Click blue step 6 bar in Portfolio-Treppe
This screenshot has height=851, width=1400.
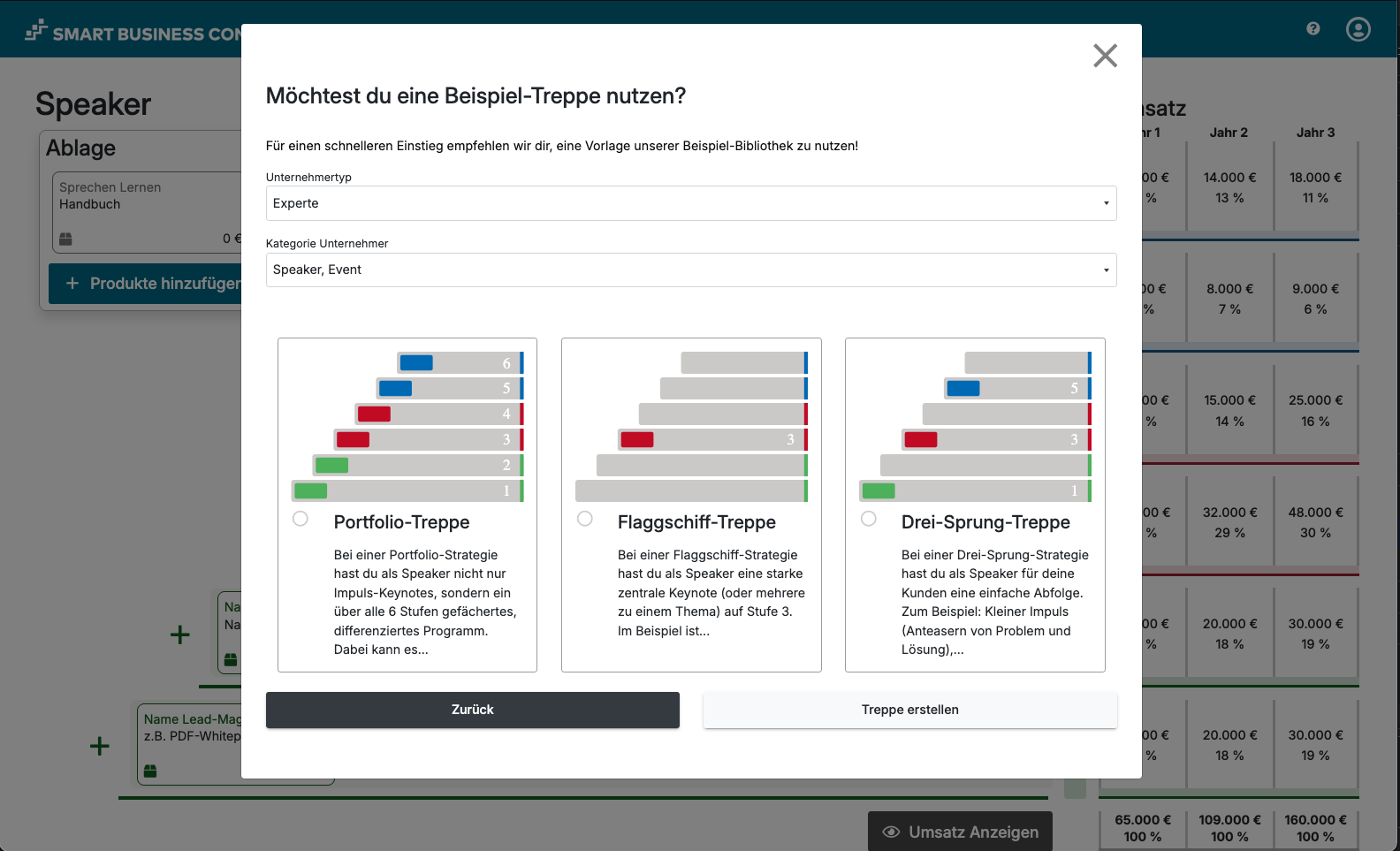coord(416,362)
